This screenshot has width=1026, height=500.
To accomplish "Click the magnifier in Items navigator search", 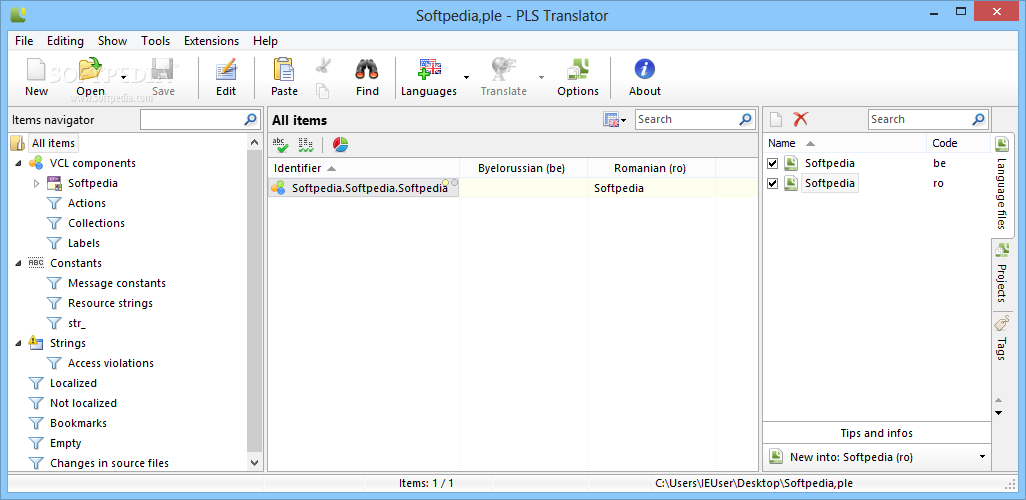I will click(x=251, y=119).
